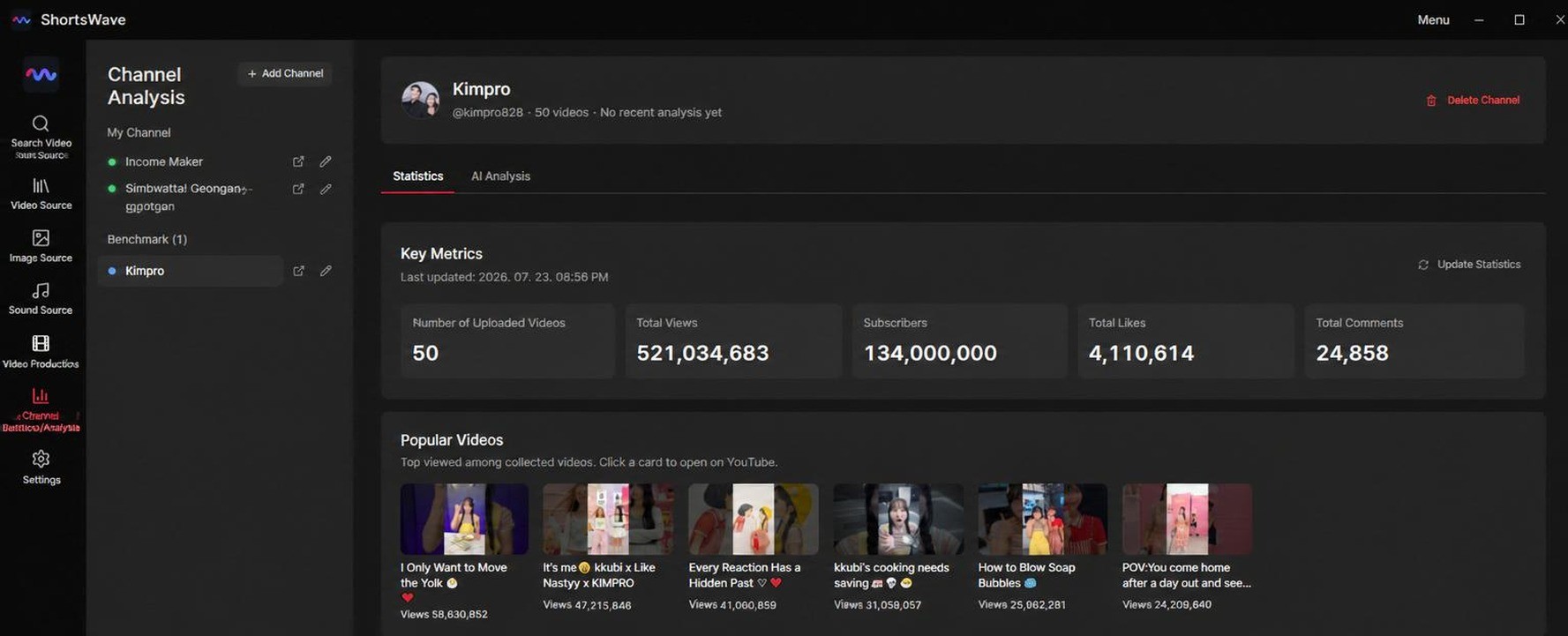Open 'Every Reaction Has a Hidden Past' thumbnail
Image resolution: width=1568 pixels, height=636 pixels.
click(x=754, y=519)
